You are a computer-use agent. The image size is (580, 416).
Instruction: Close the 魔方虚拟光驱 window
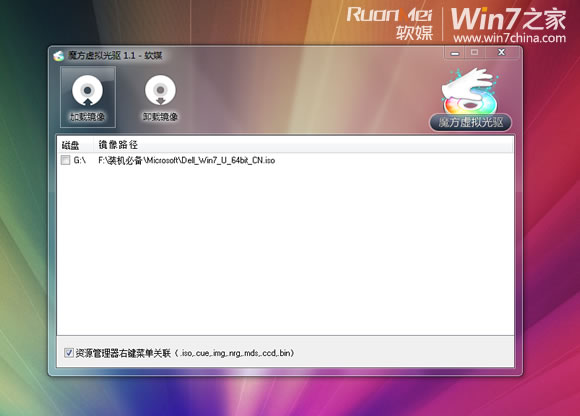(x=501, y=53)
